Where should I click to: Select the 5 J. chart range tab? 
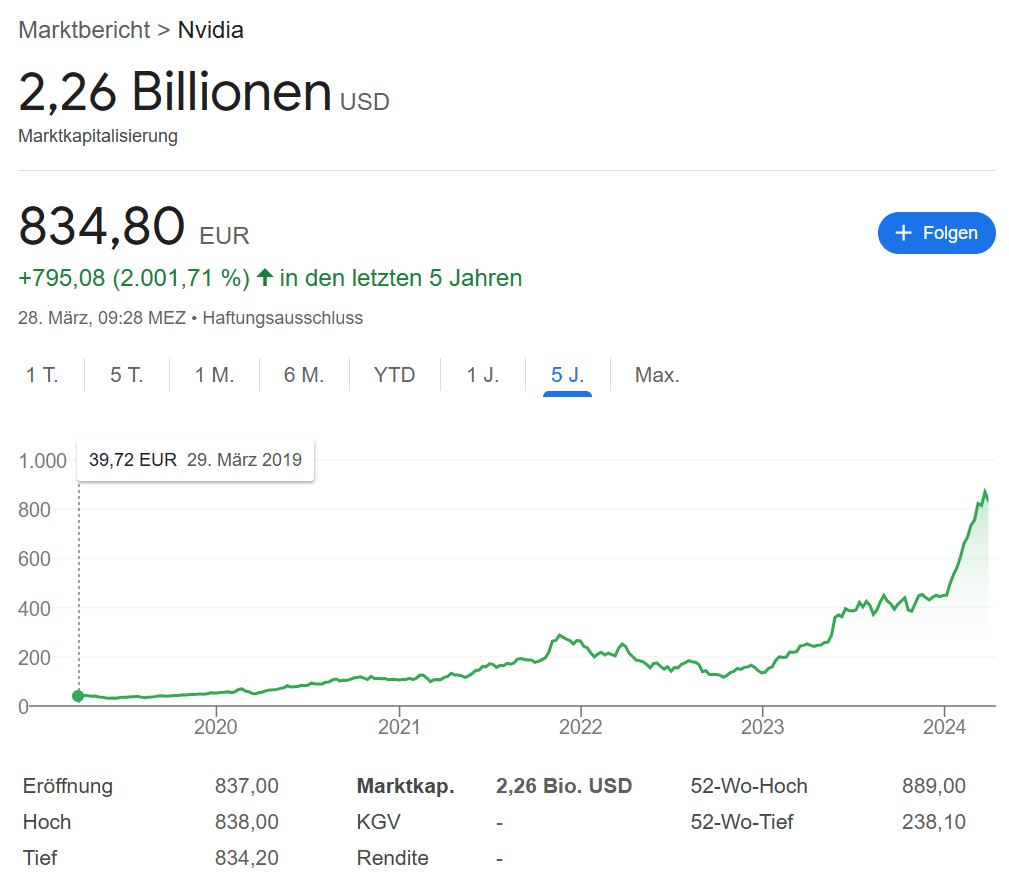pos(567,375)
